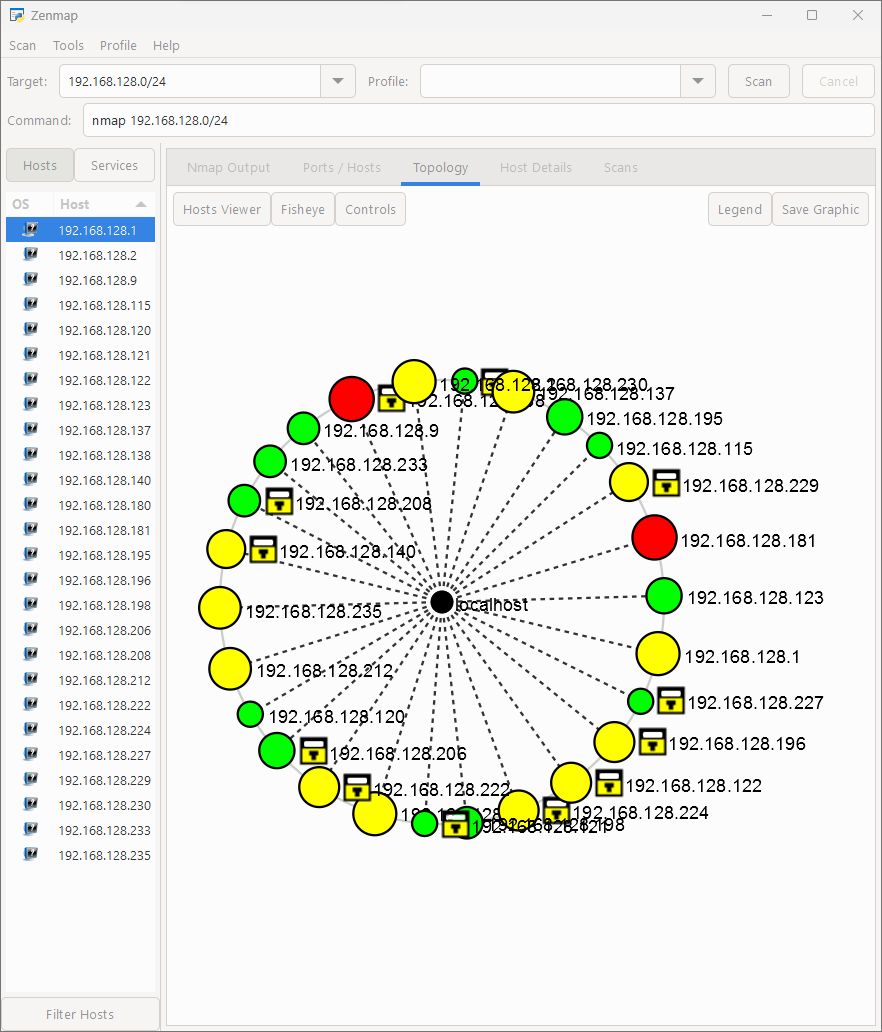
Task: Open the Target dropdown arrow
Action: (x=338, y=82)
